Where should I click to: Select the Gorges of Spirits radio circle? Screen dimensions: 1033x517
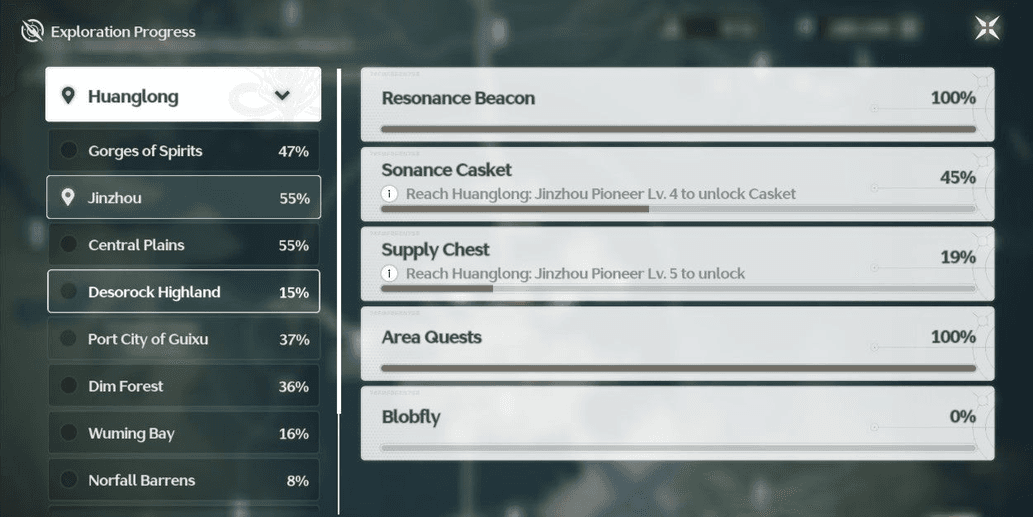[69, 150]
